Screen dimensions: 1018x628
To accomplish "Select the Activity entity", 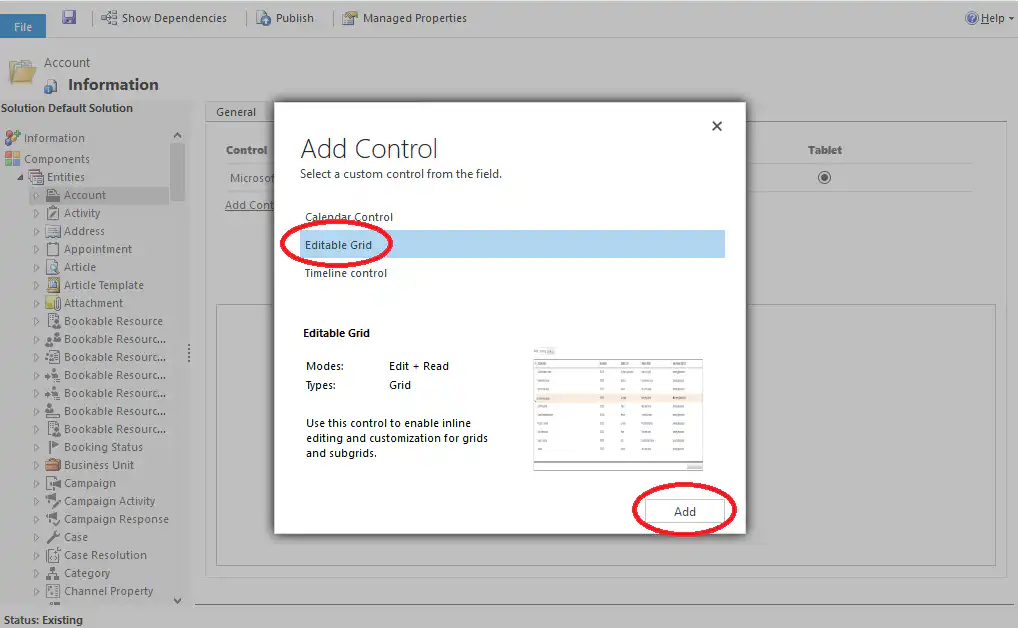I will tap(77, 212).
